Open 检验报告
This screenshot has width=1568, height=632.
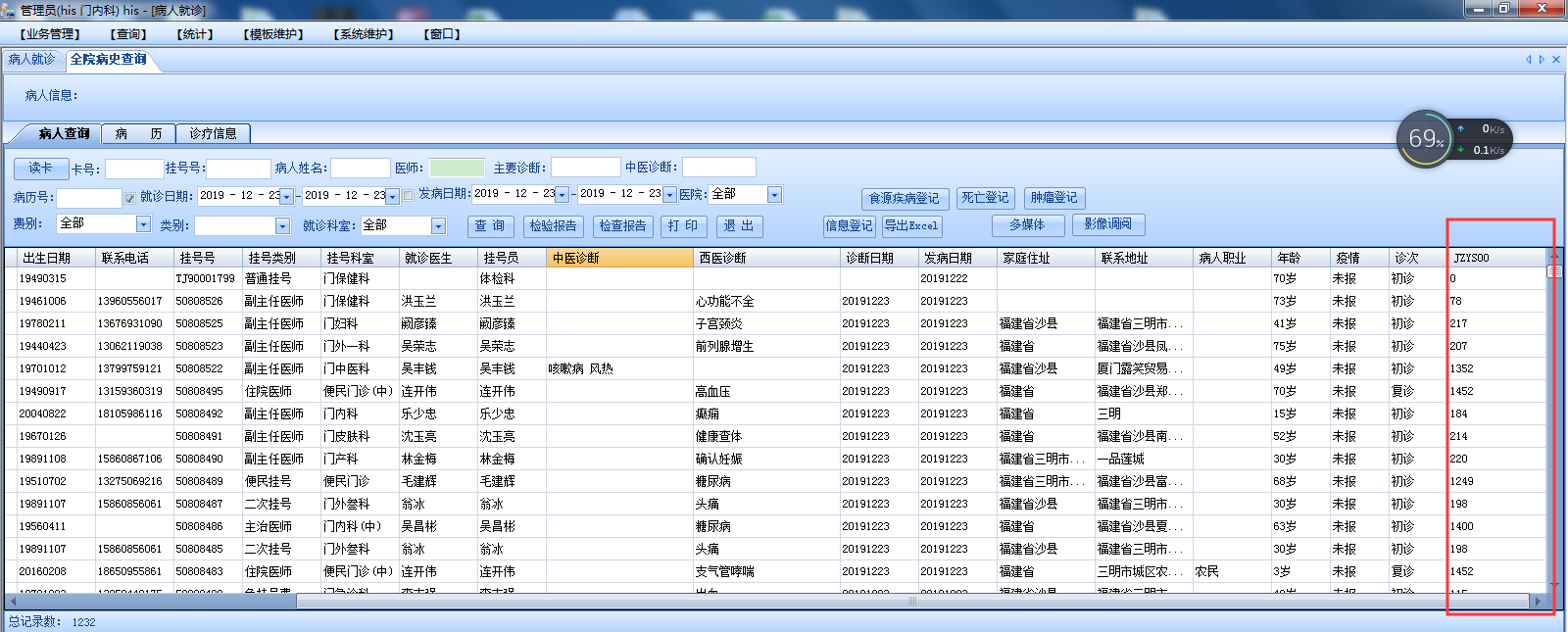pos(554,226)
